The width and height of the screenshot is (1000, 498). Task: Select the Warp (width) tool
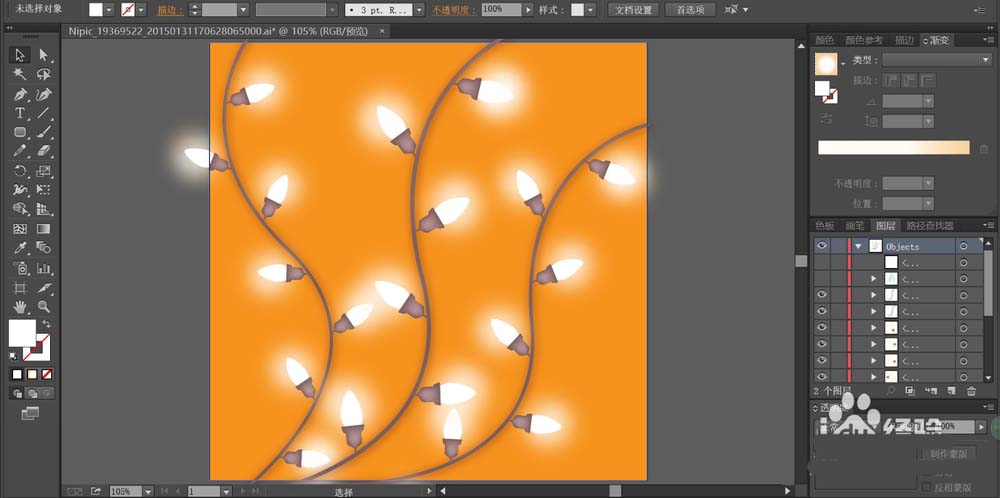point(20,190)
